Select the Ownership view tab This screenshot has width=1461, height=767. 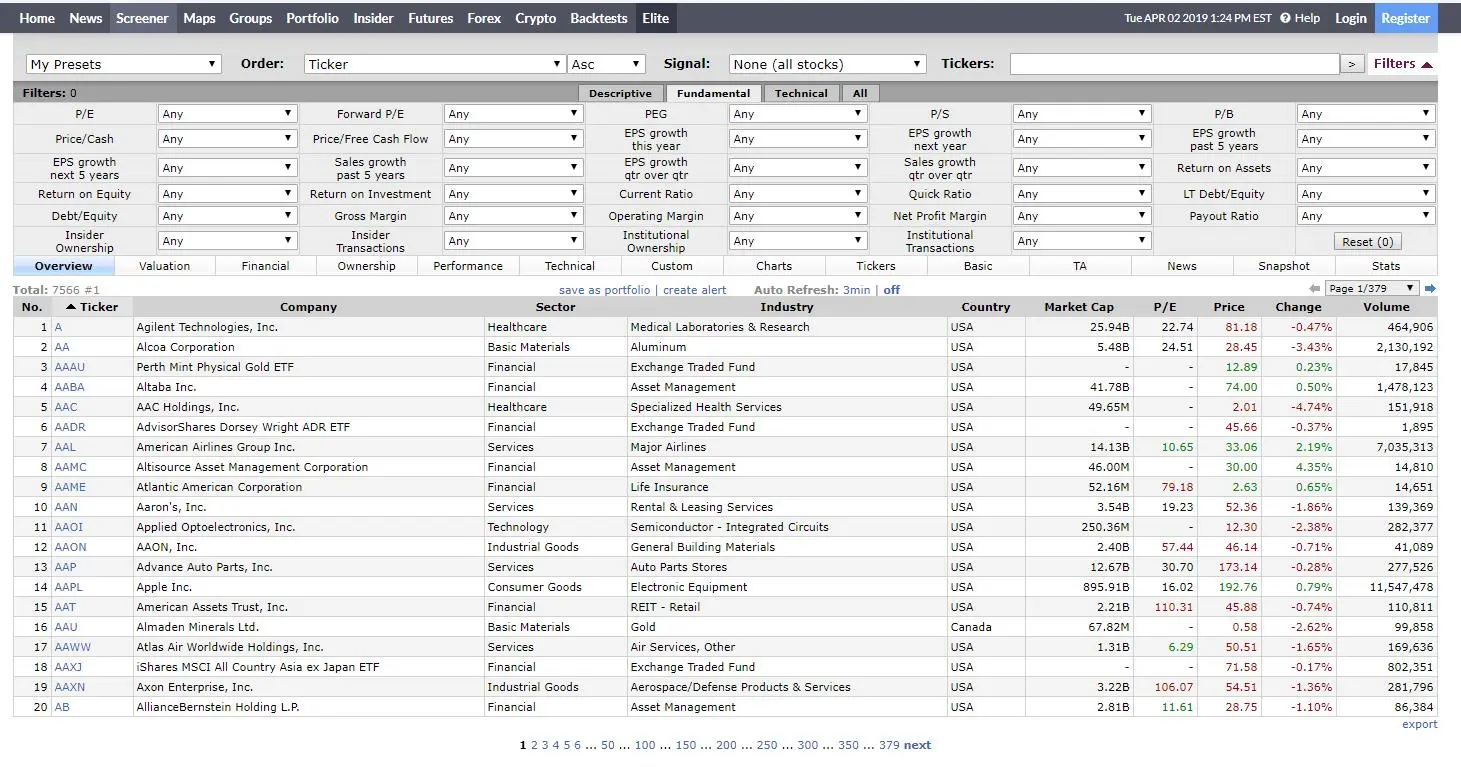367,266
